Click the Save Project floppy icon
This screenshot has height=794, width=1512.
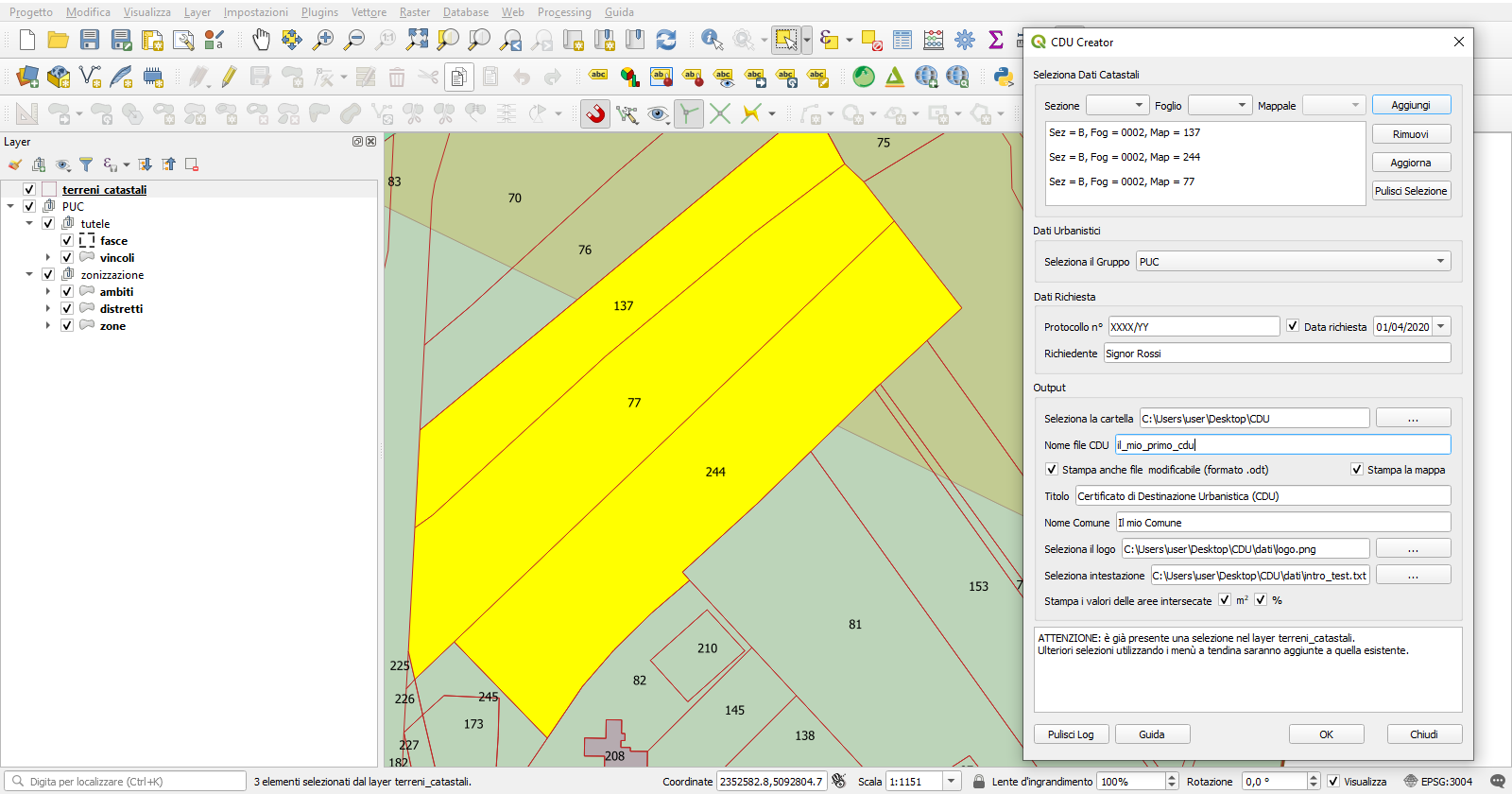click(90, 40)
